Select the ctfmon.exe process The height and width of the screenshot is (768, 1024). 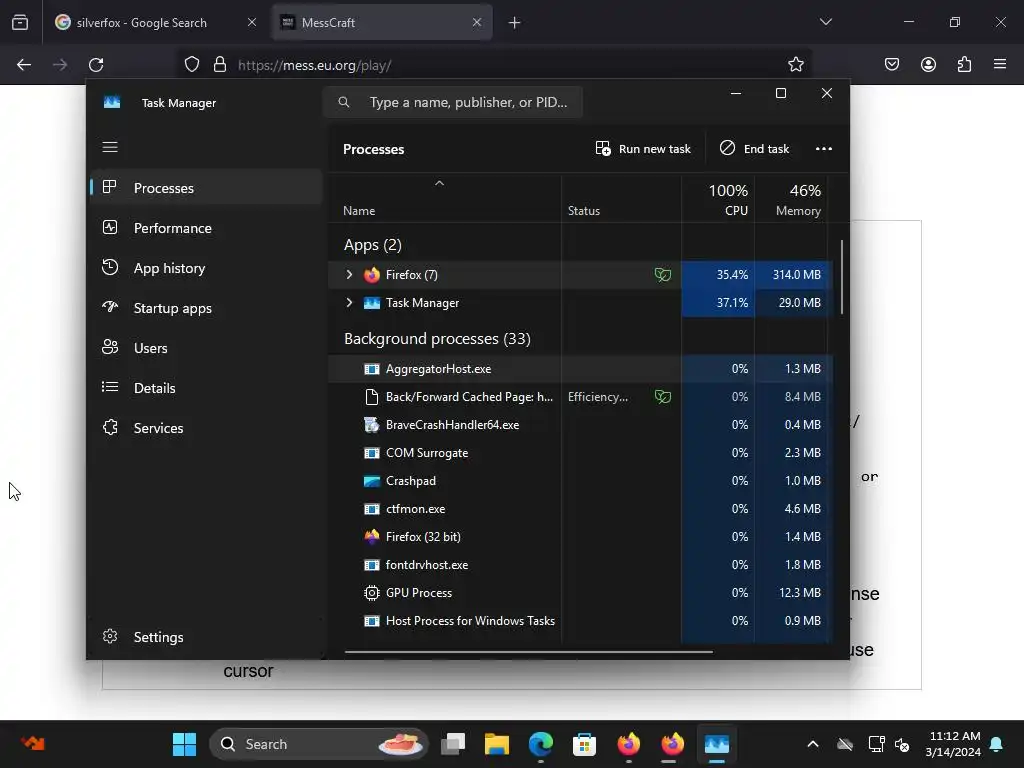click(580, 509)
